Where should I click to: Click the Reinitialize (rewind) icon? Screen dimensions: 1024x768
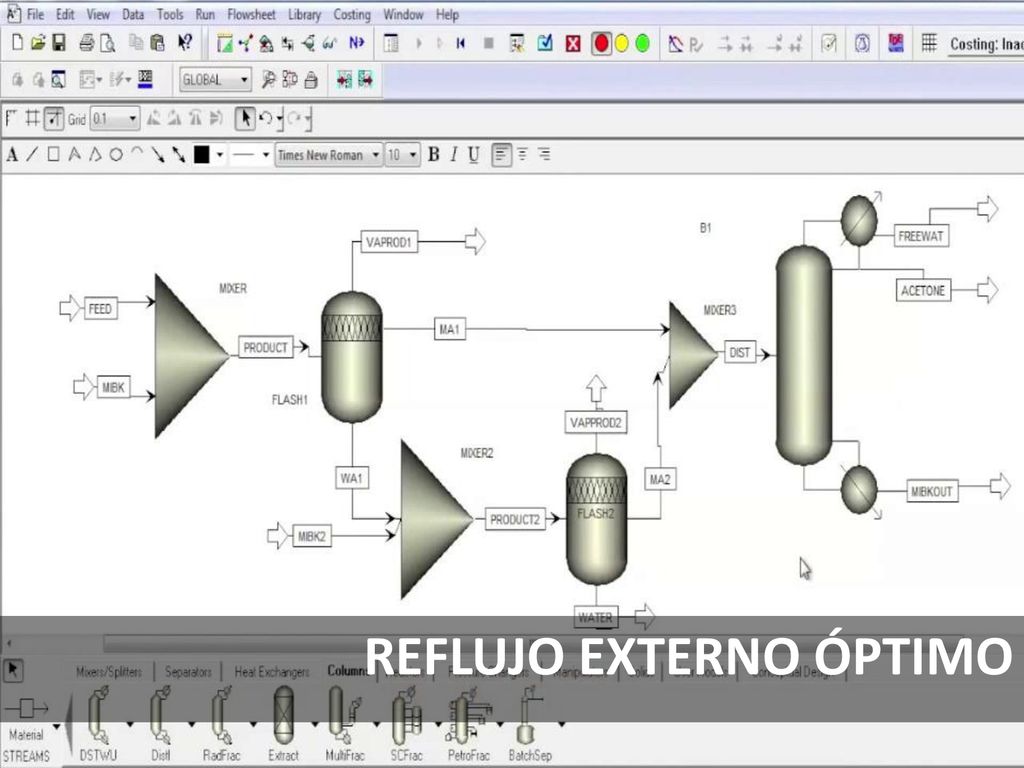pyautogui.click(x=461, y=44)
